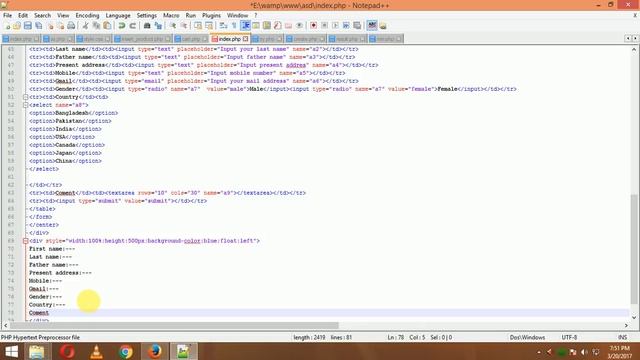Viewport: 640px width, 360px height.
Task: Collapse the select fold marker at line 52
Action: coord(25,105)
